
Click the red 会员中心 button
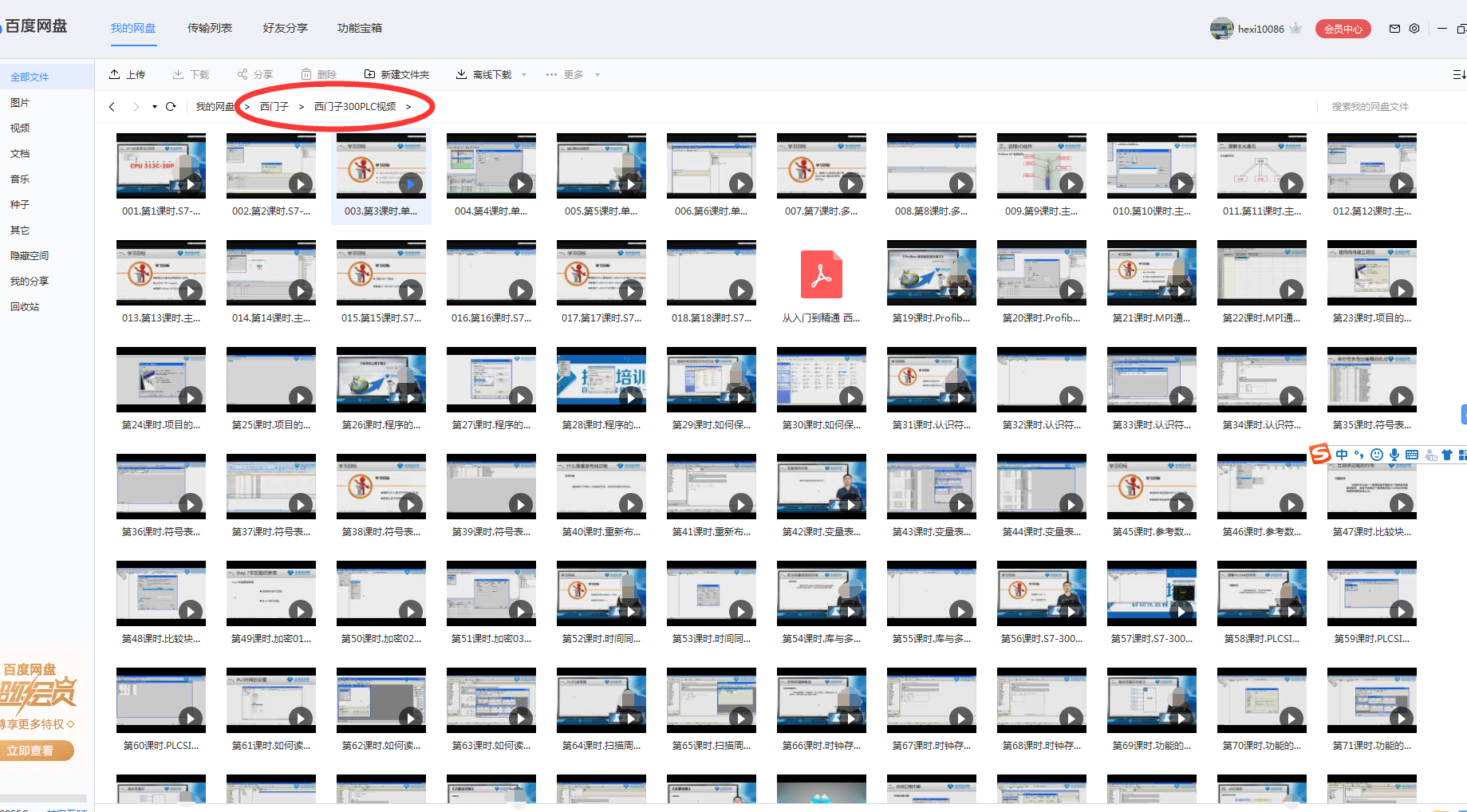tap(1343, 29)
